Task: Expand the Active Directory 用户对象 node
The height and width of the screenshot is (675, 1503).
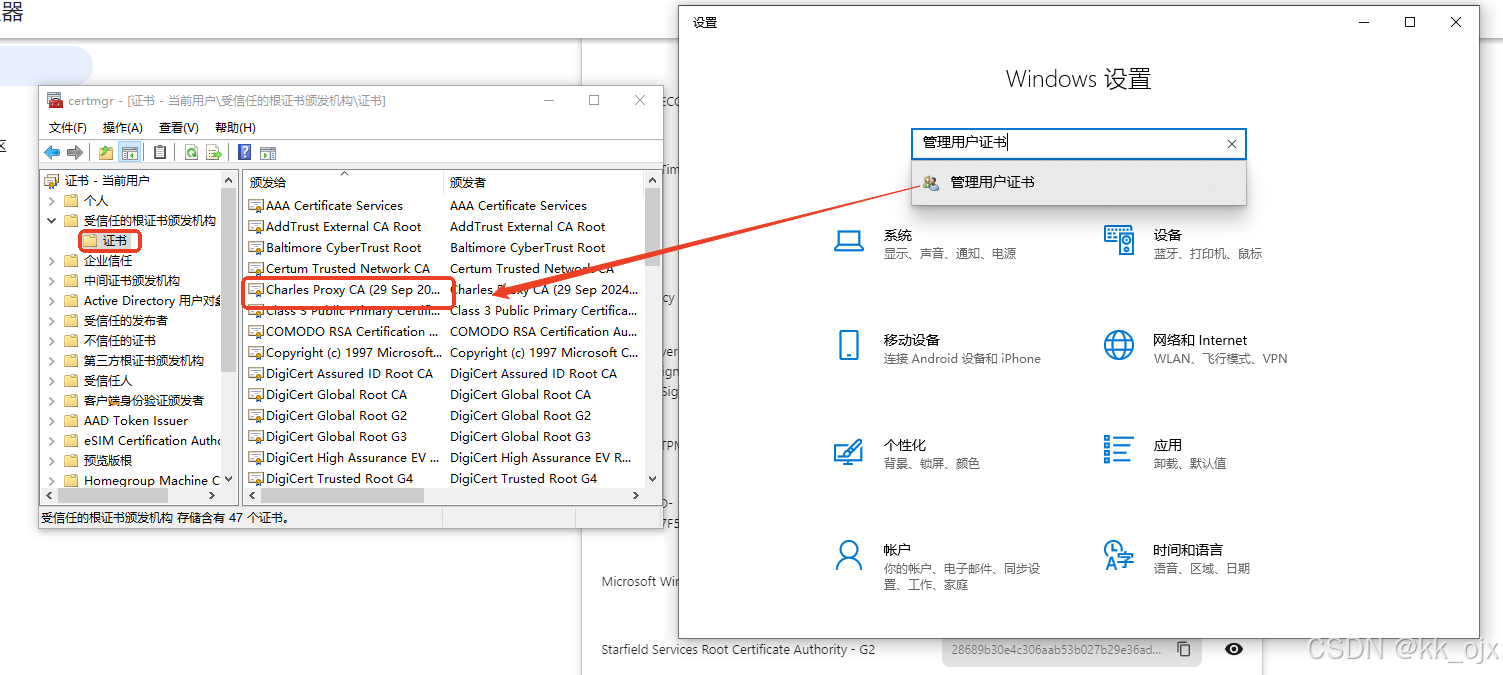Action: [52, 300]
